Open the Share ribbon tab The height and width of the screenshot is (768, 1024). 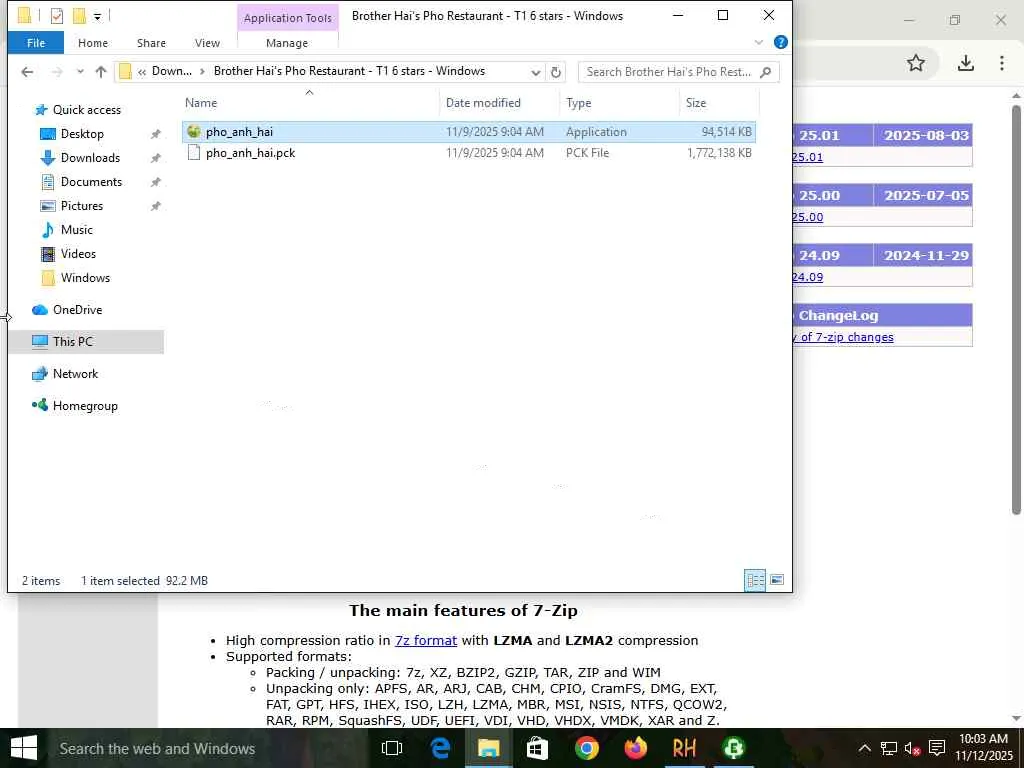click(x=151, y=43)
